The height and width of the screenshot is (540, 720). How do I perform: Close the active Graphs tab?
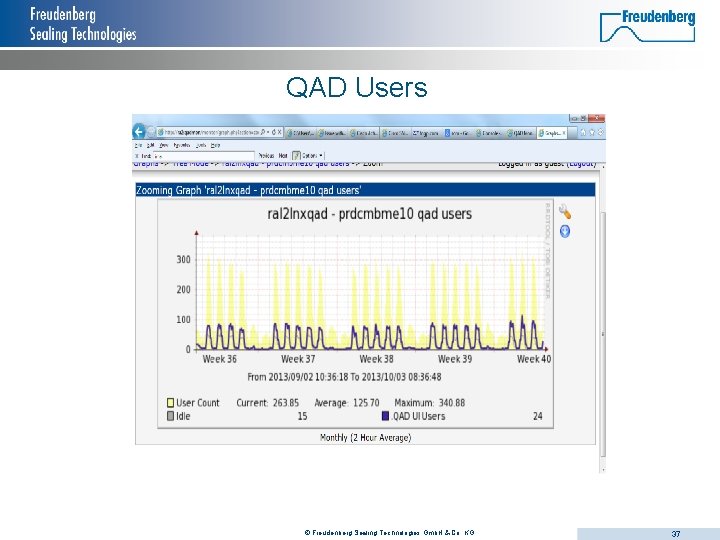click(564, 133)
